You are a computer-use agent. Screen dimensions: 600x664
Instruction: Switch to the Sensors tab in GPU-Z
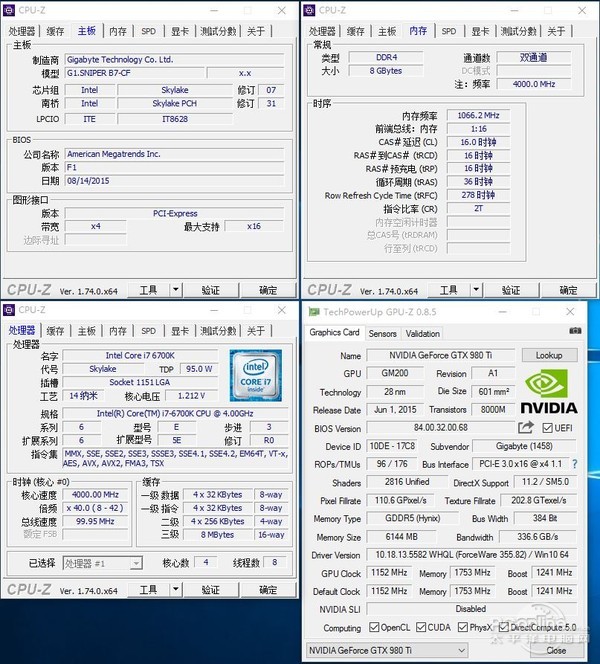point(382,334)
